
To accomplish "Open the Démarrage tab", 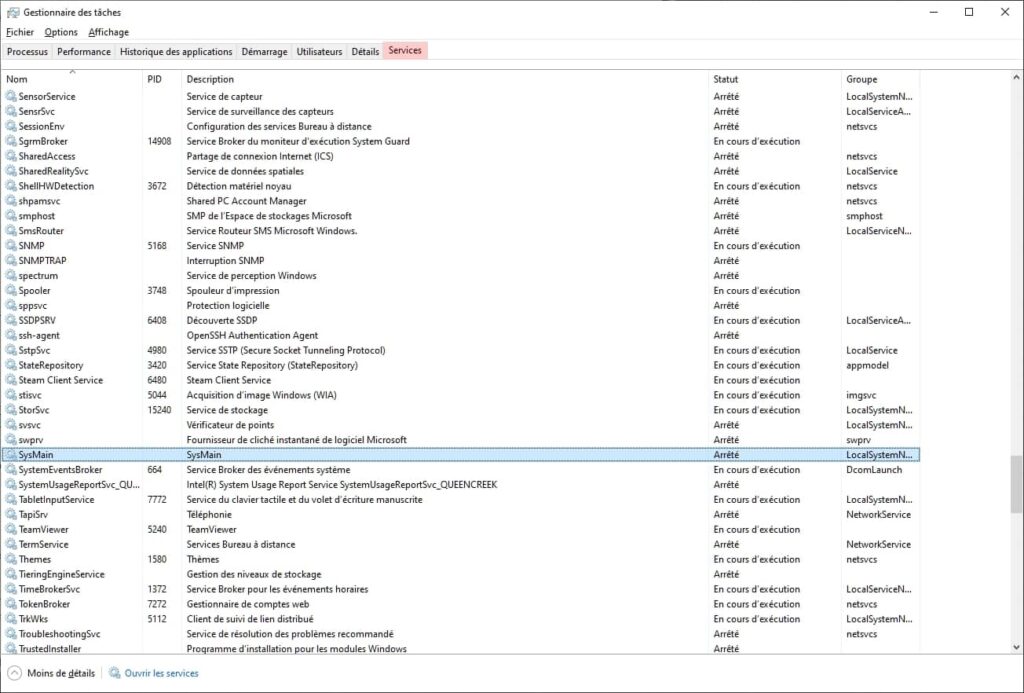I will [x=264, y=51].
